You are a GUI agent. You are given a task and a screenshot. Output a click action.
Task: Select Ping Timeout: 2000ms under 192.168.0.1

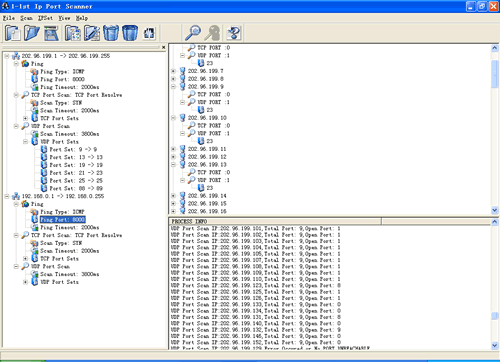coord(70,227)
